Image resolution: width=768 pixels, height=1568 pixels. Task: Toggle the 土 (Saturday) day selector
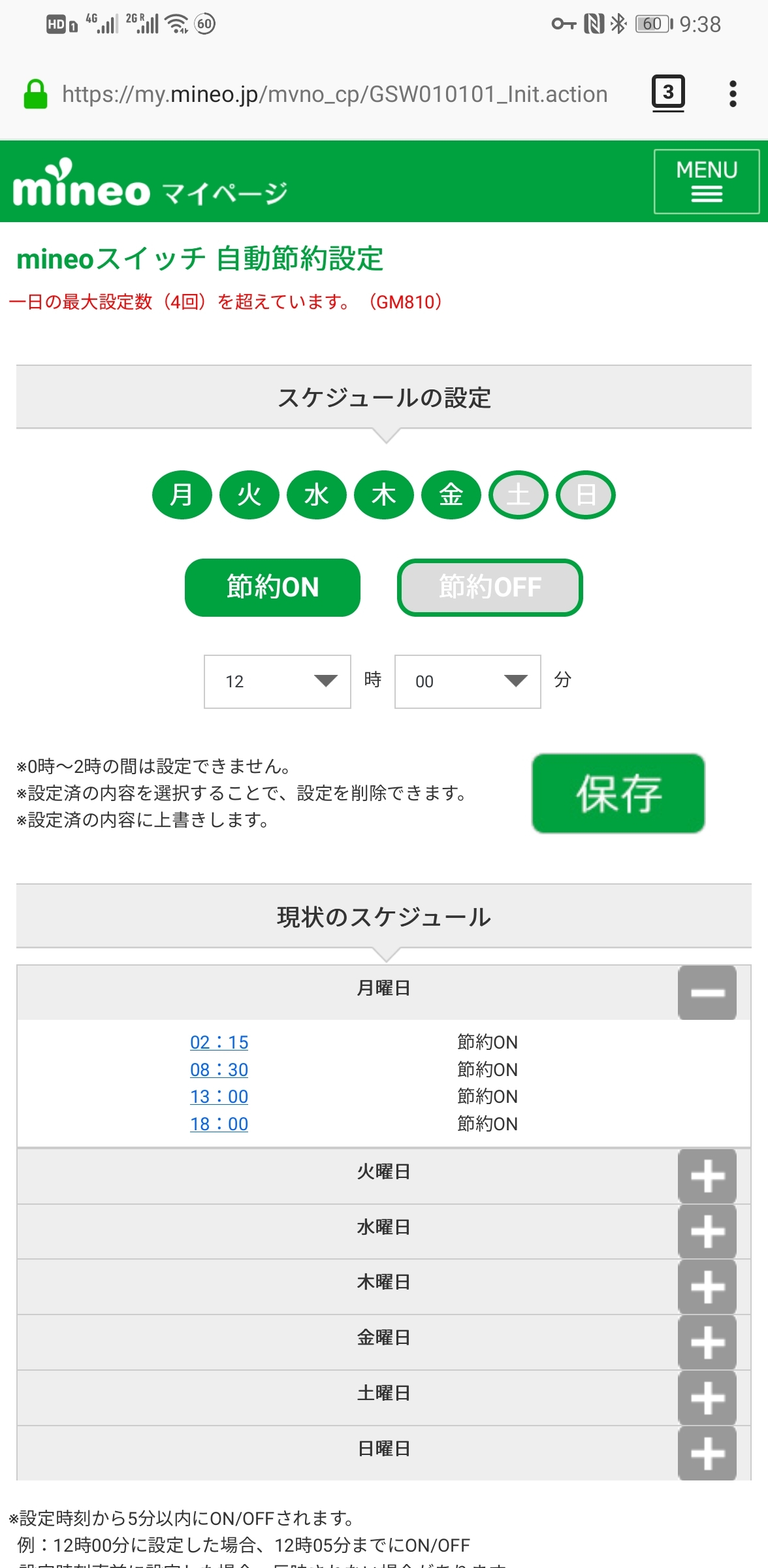pos(519,495)
